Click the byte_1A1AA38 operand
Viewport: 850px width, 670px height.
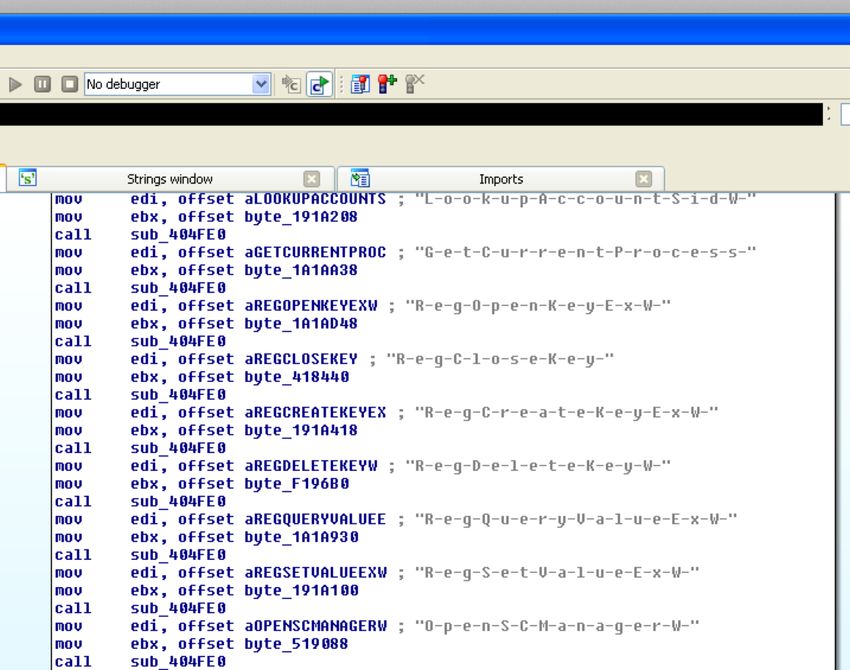(x=301, y=270)
